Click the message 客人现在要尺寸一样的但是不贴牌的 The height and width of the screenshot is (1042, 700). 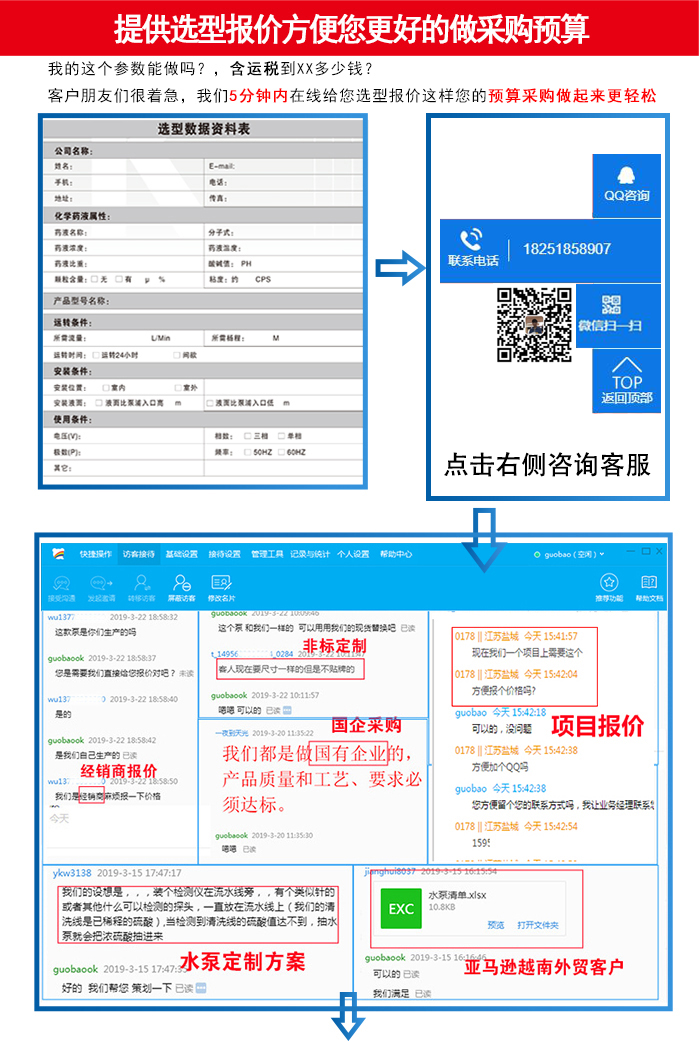click(287, 669)
